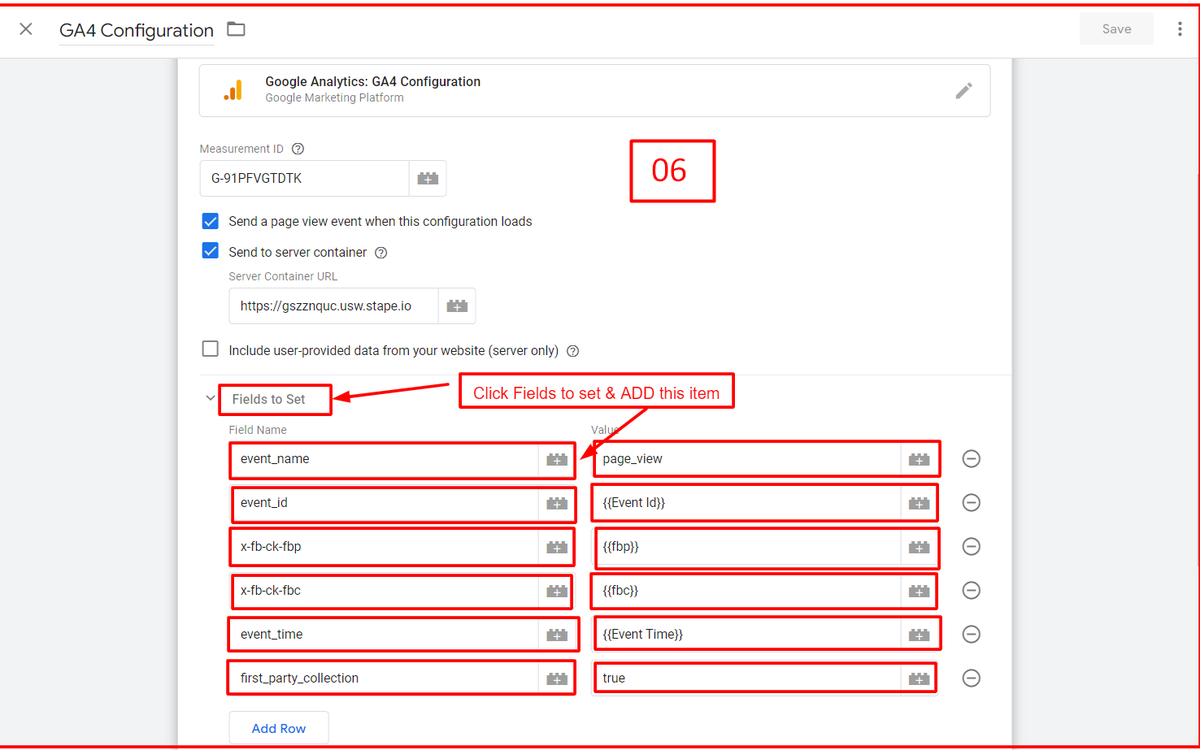This screenshot has height=750, width=1200.
Task: Remove the x-fb-ck-fbc row
Action: [x=971, y=591]
